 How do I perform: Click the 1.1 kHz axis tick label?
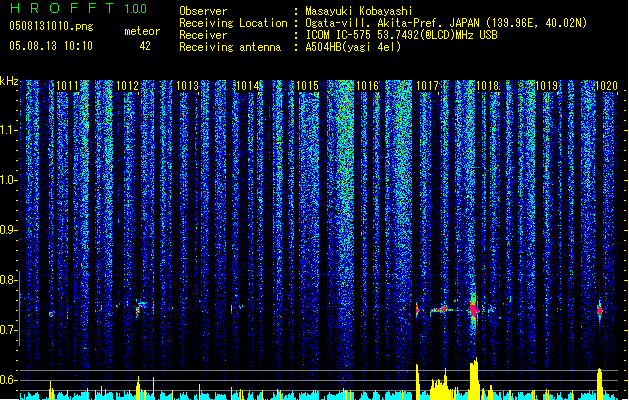tap(8, 130)
